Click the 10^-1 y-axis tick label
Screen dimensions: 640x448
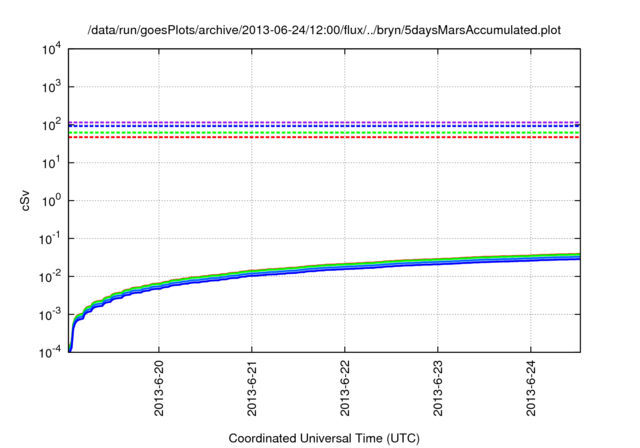point(51,239)
